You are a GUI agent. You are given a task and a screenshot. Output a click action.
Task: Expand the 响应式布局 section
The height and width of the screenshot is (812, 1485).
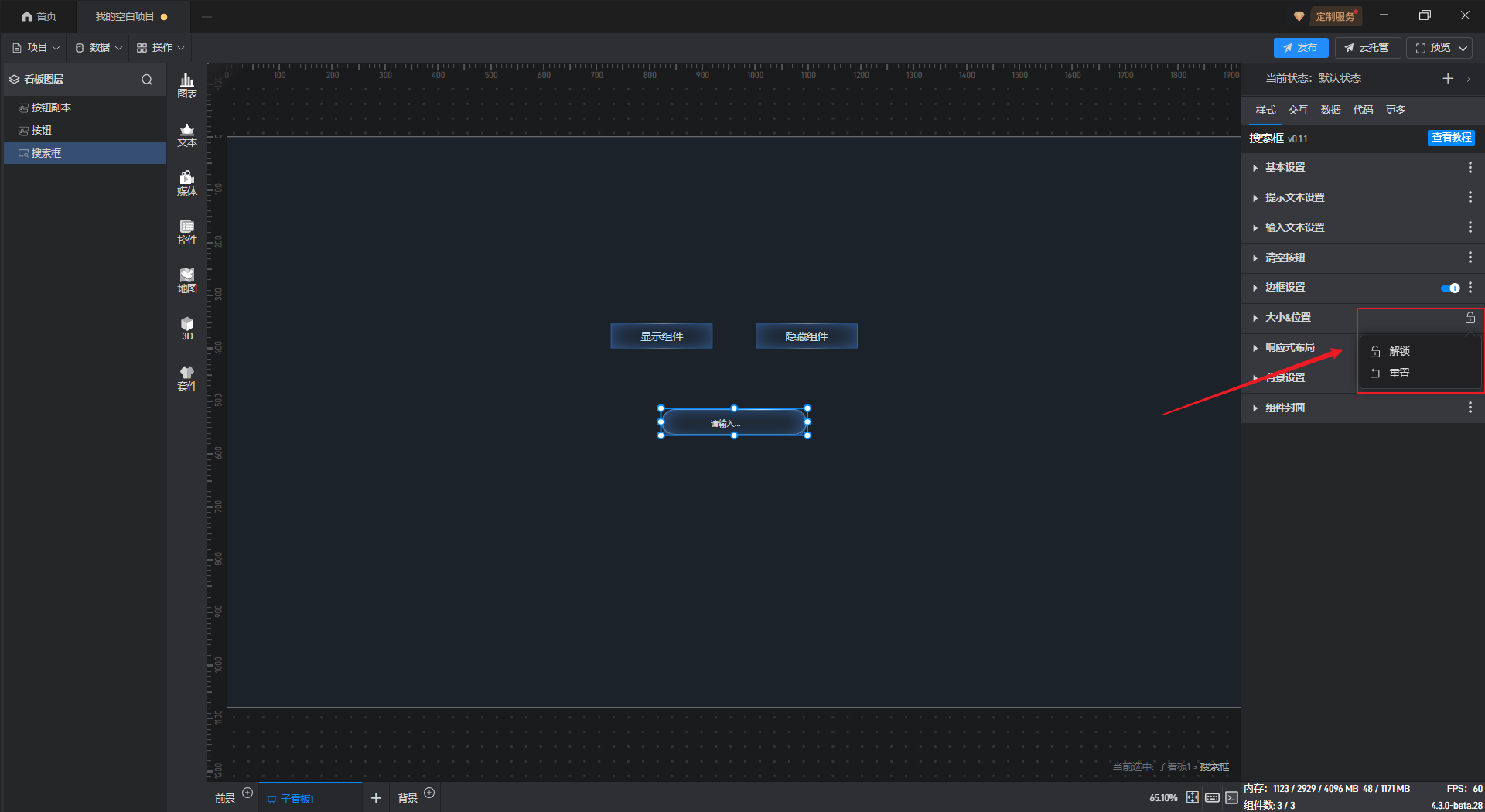click(x=1255, y=348)
